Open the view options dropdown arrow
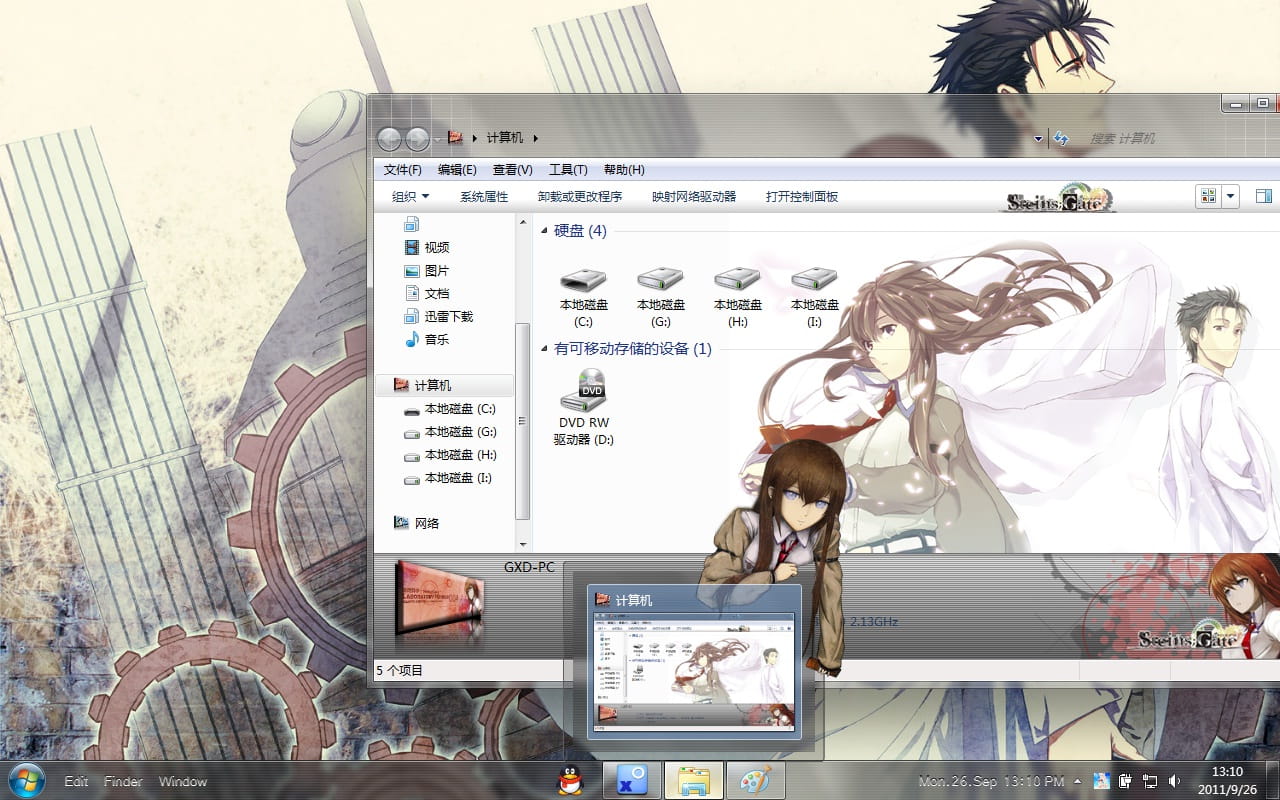 pyautogui.click(x=1231, y=197)
